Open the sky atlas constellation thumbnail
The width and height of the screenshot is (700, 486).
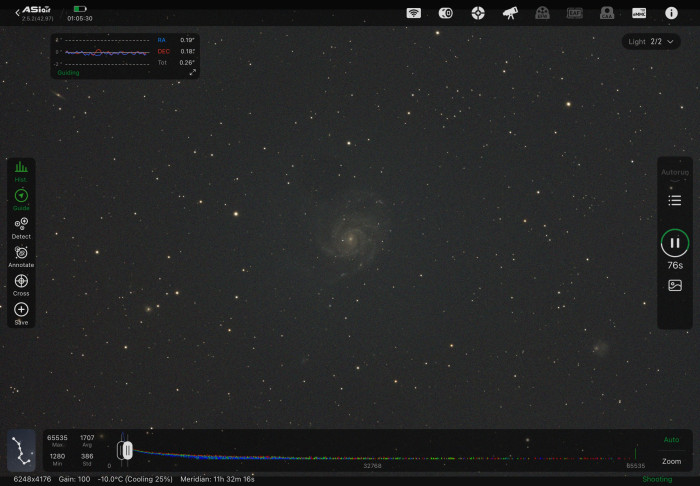(x=21, y=451)
